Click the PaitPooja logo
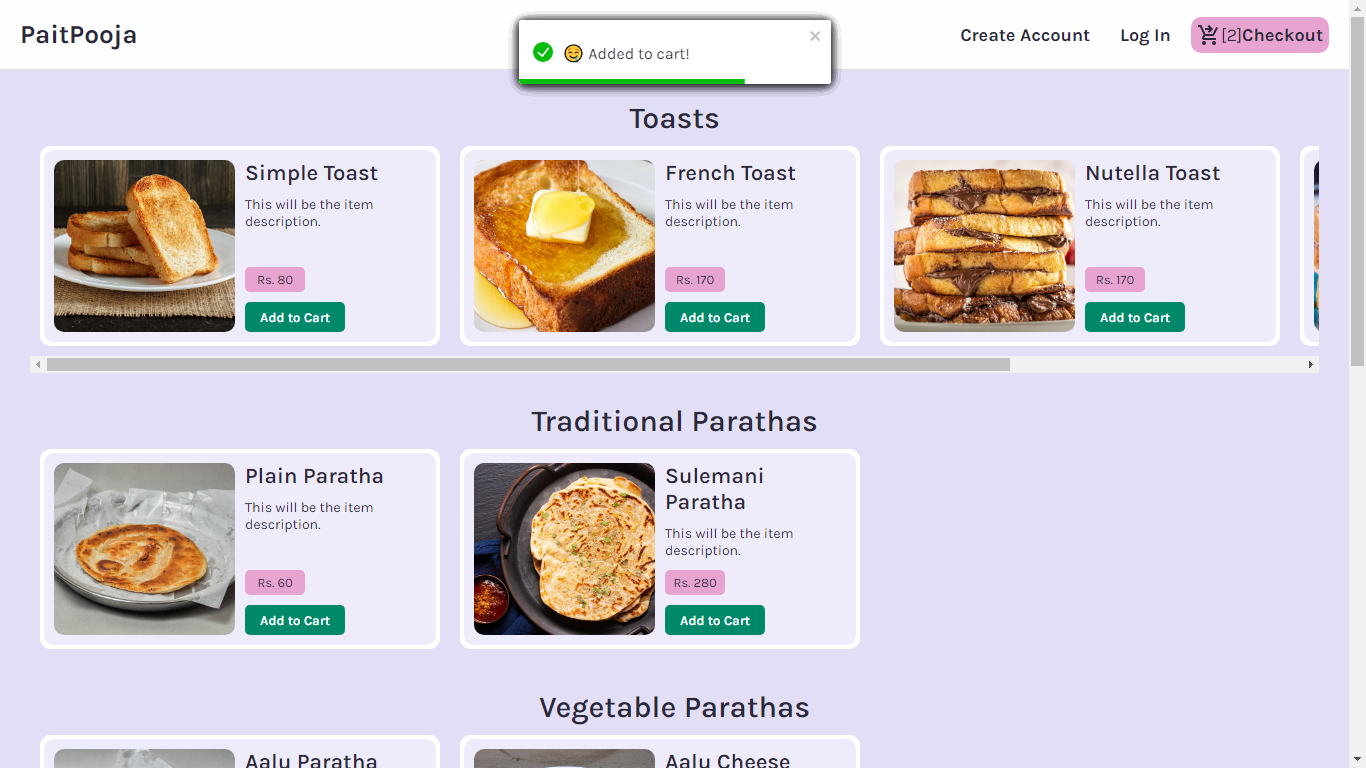The image size is (1366, 768). click(78, 34)
